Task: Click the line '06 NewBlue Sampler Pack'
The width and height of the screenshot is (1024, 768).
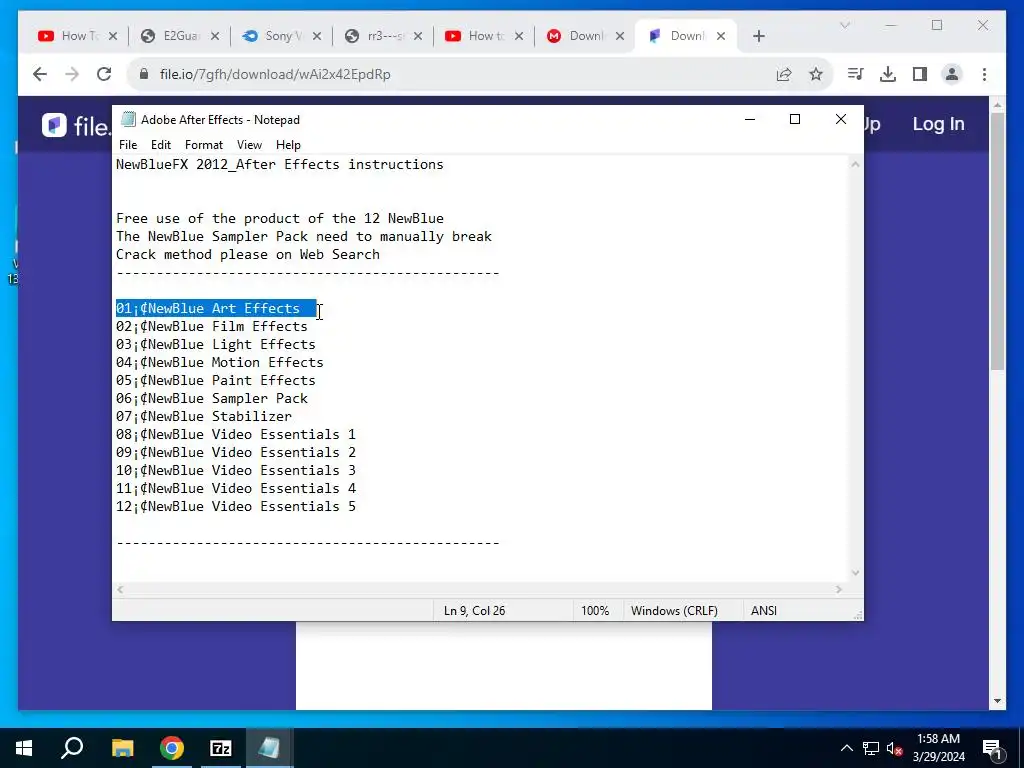Action: coord(212,398)
